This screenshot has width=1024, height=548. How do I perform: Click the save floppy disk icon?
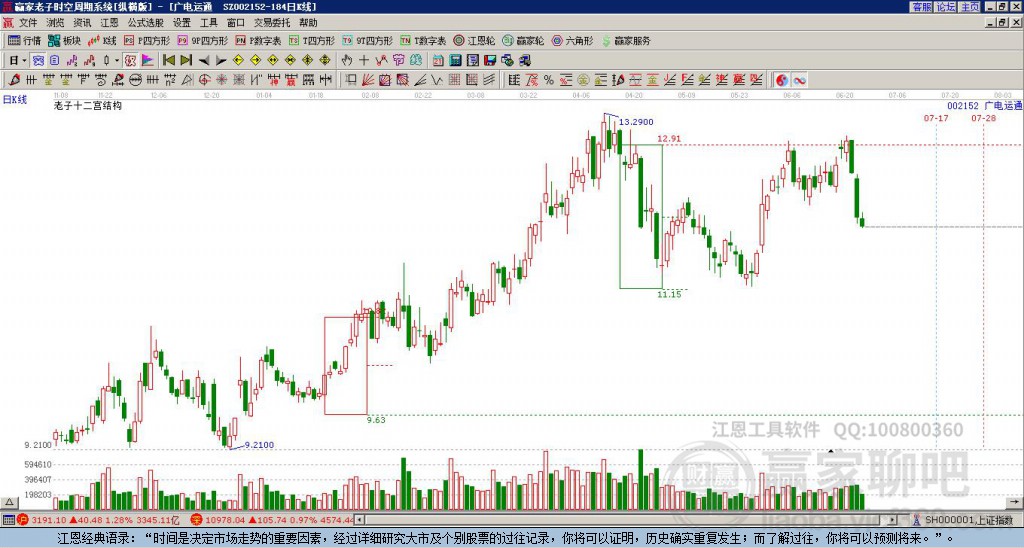(x=490, y=61)
